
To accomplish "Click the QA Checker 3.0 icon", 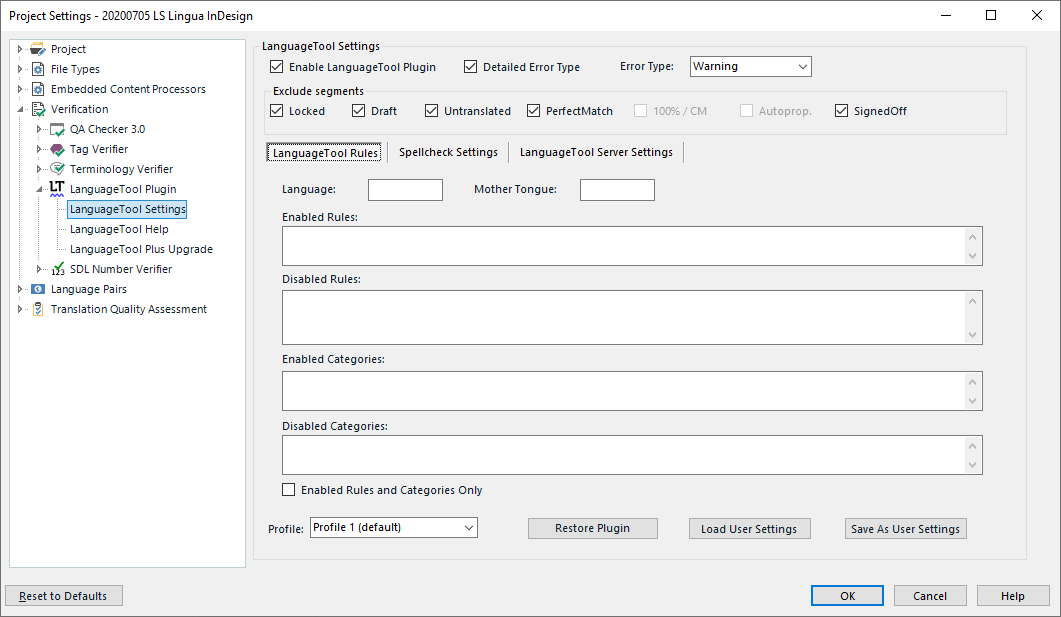I will click(58, 129).
